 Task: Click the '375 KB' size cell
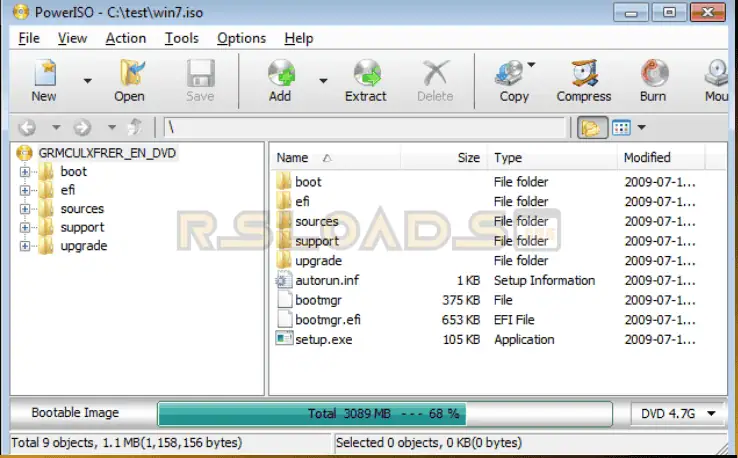click(x=461, y=300)
